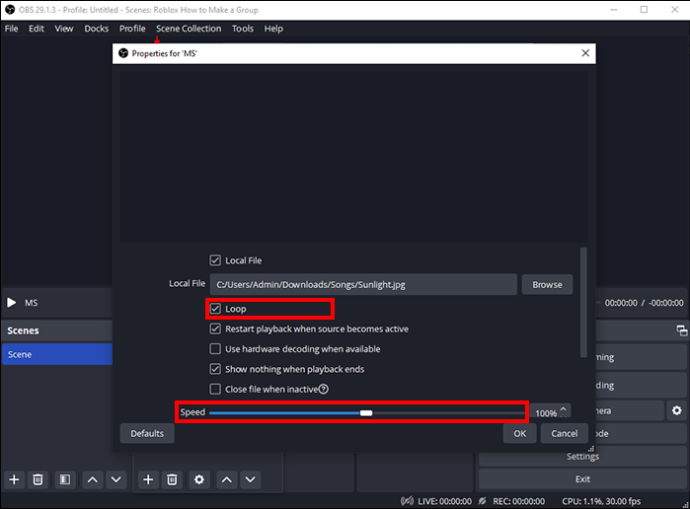Confirm properties with OK button
Viewport: 690px width, 509px height.
pos(520,433)
